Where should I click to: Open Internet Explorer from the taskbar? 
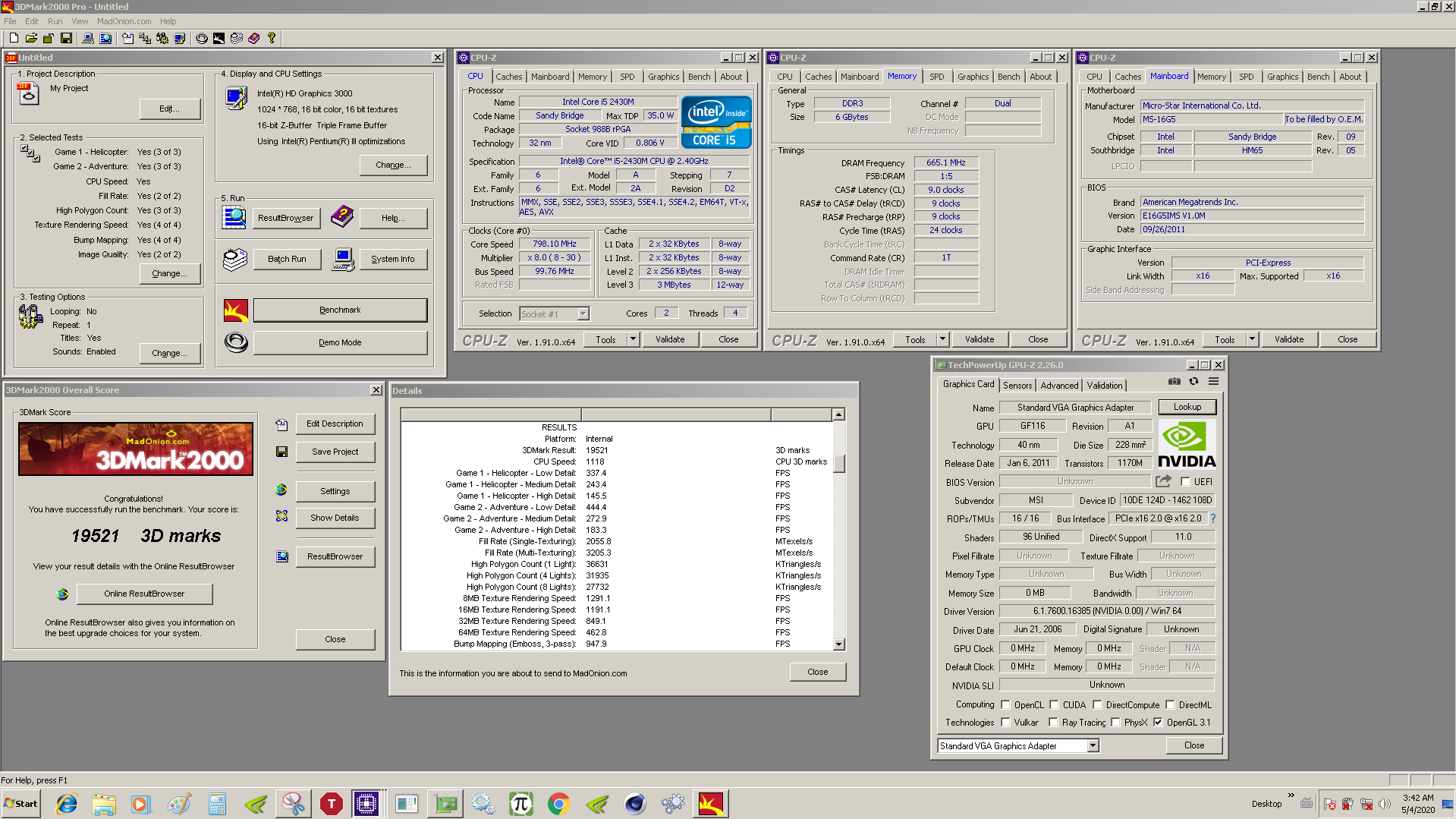pos(67,804)
